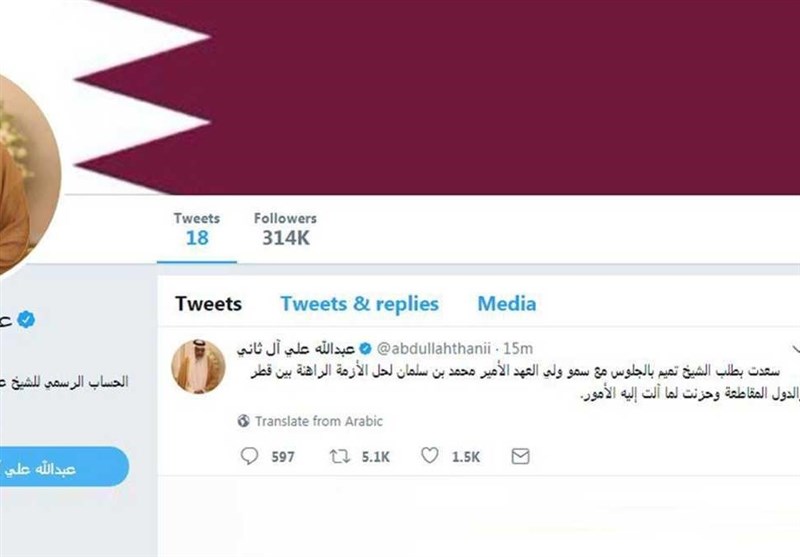Open the reply icon under the tweet
800x557 pixels.
(x=249, y=455)
